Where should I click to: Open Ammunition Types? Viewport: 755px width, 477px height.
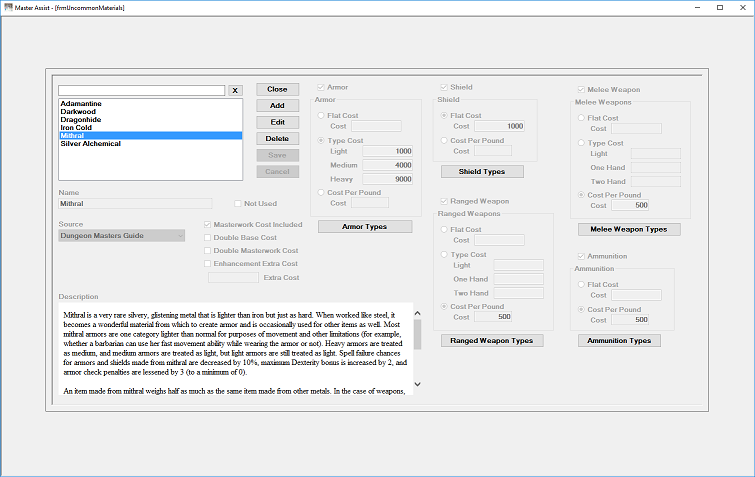(x=619, y=340)
